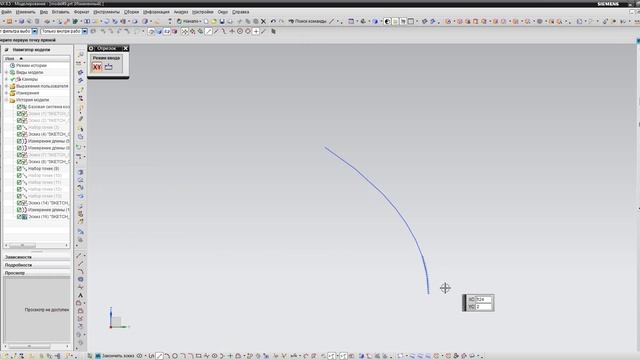This screenshot has width=640, height=360.
Task: Select the parameter input mode icon
Action: pos(109,67)
